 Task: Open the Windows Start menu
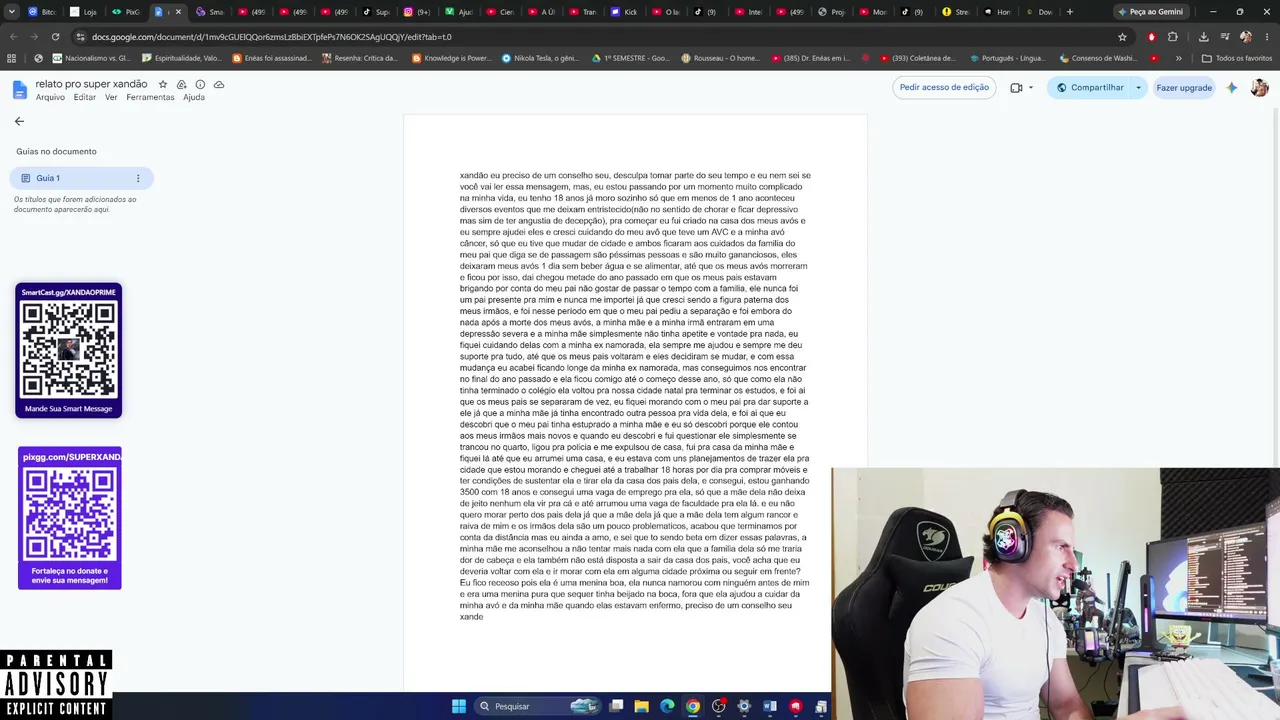tap(458, 707)
